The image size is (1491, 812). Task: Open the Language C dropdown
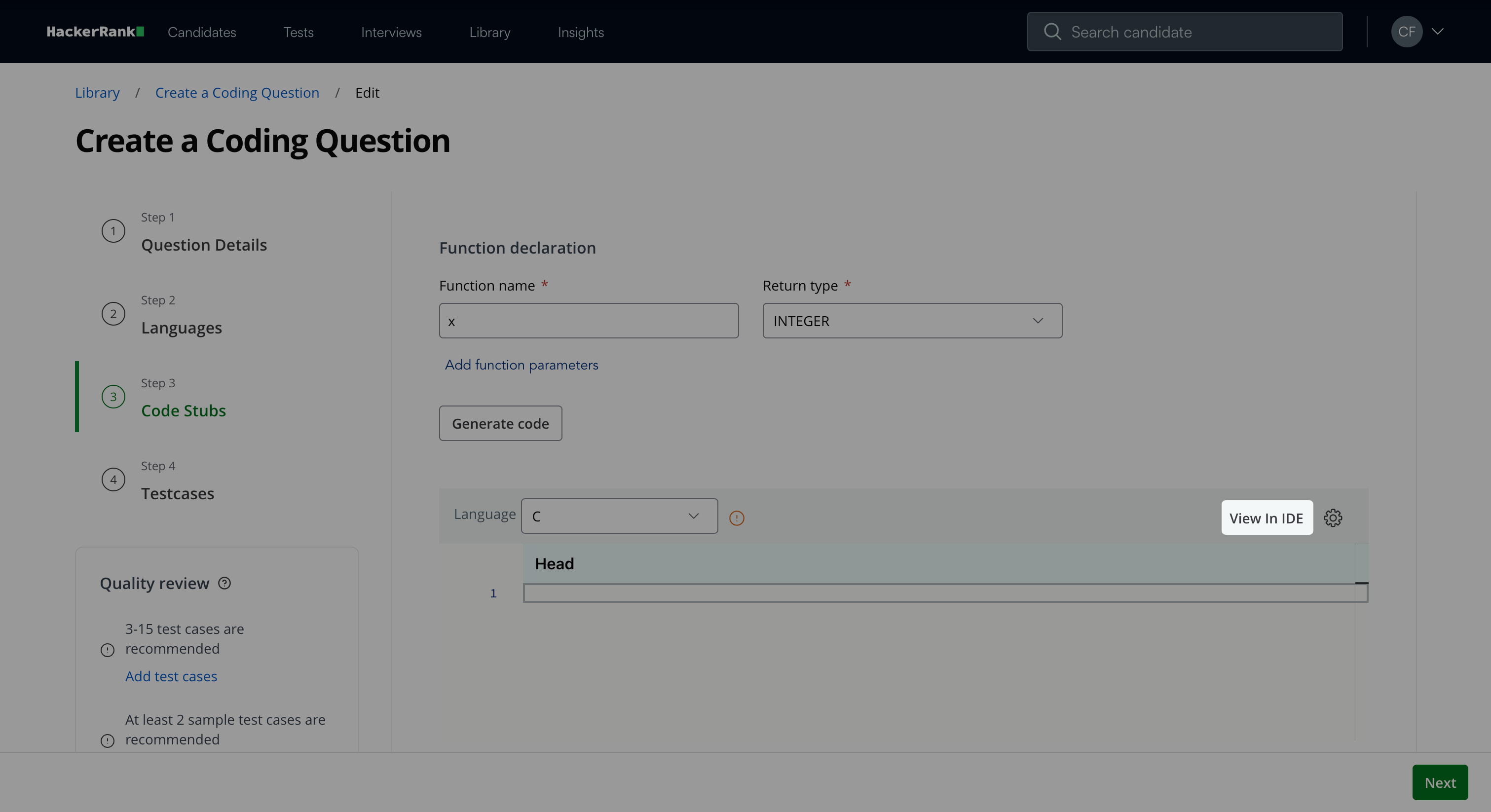coord(619,516)
